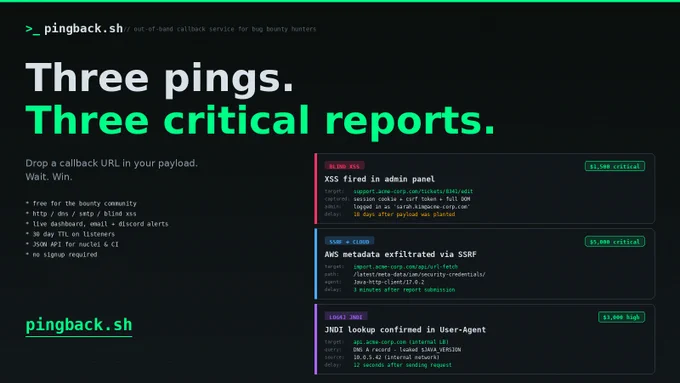680x383 pixels.
Task: Click '3 minutes after report submission'
Action: (x=404, y=290)
